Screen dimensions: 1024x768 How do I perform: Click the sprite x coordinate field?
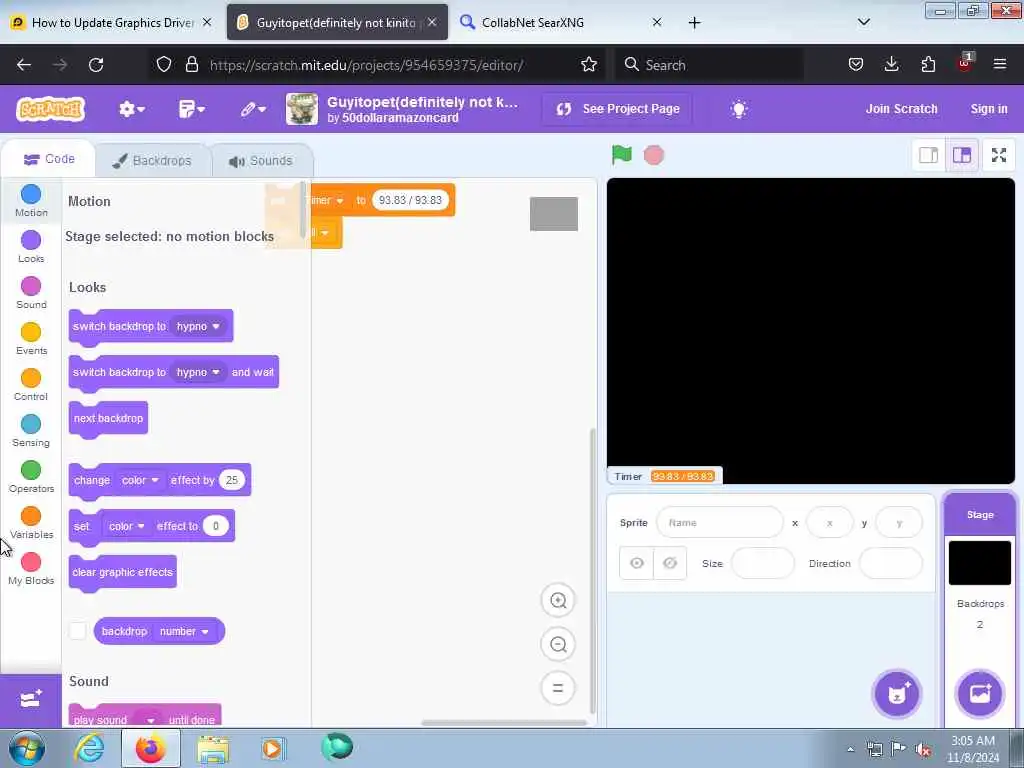[x=829, y=522]
